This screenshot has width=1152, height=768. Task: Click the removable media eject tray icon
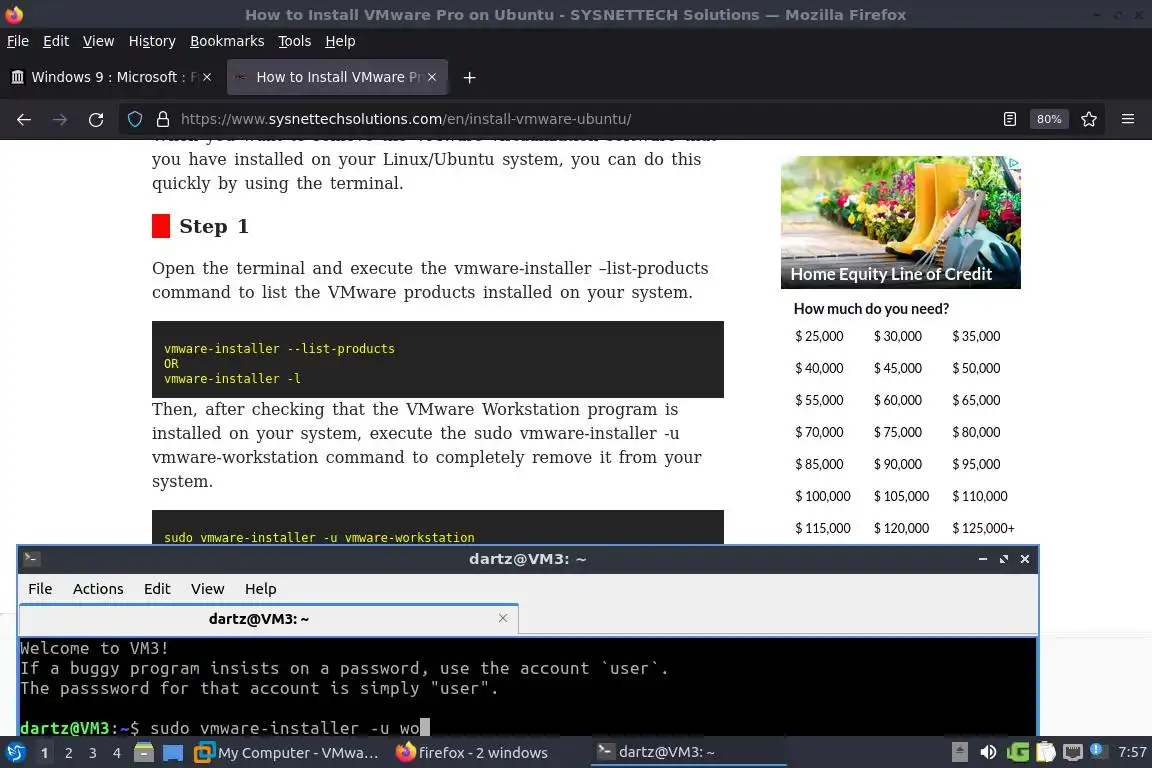960,752
